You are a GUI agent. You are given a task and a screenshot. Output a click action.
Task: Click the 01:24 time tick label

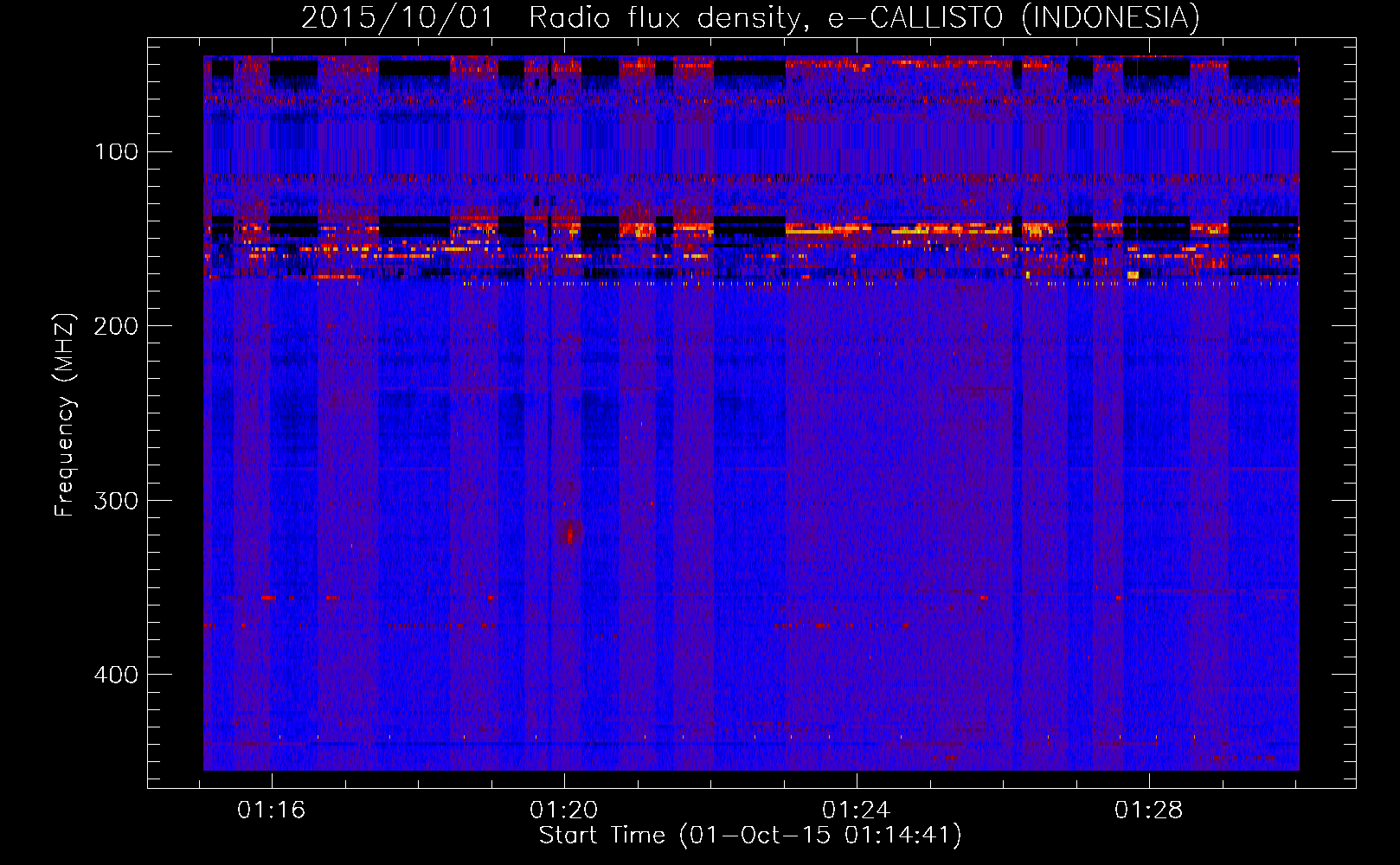[856, 811]
